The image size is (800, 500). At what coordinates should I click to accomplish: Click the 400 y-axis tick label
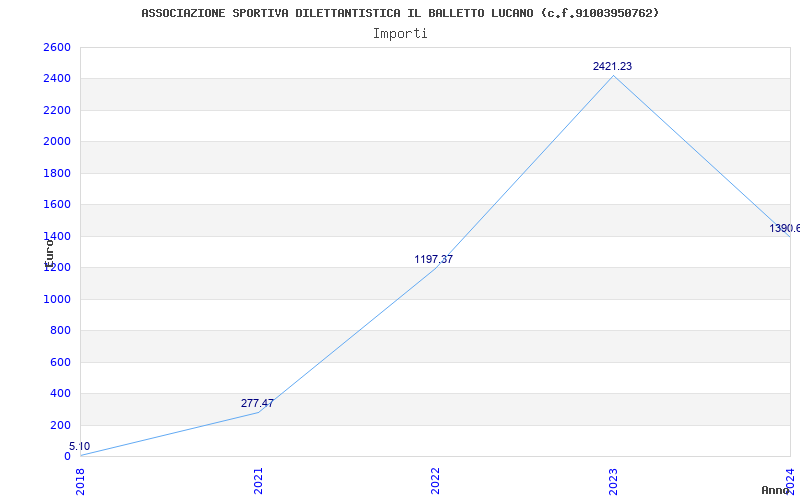61,394
